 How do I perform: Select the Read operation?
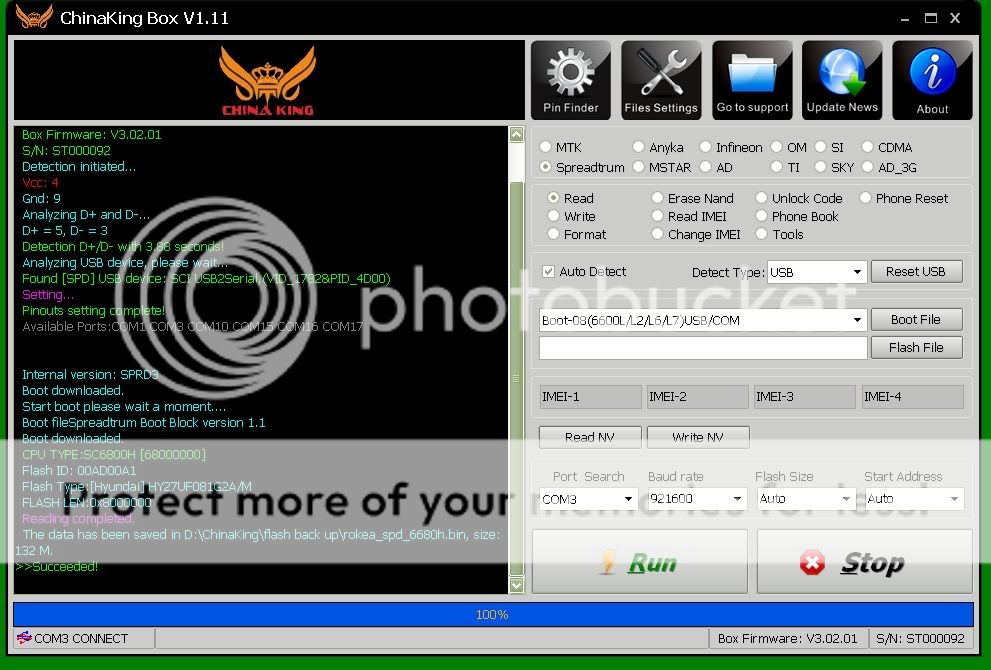[553, 198]
